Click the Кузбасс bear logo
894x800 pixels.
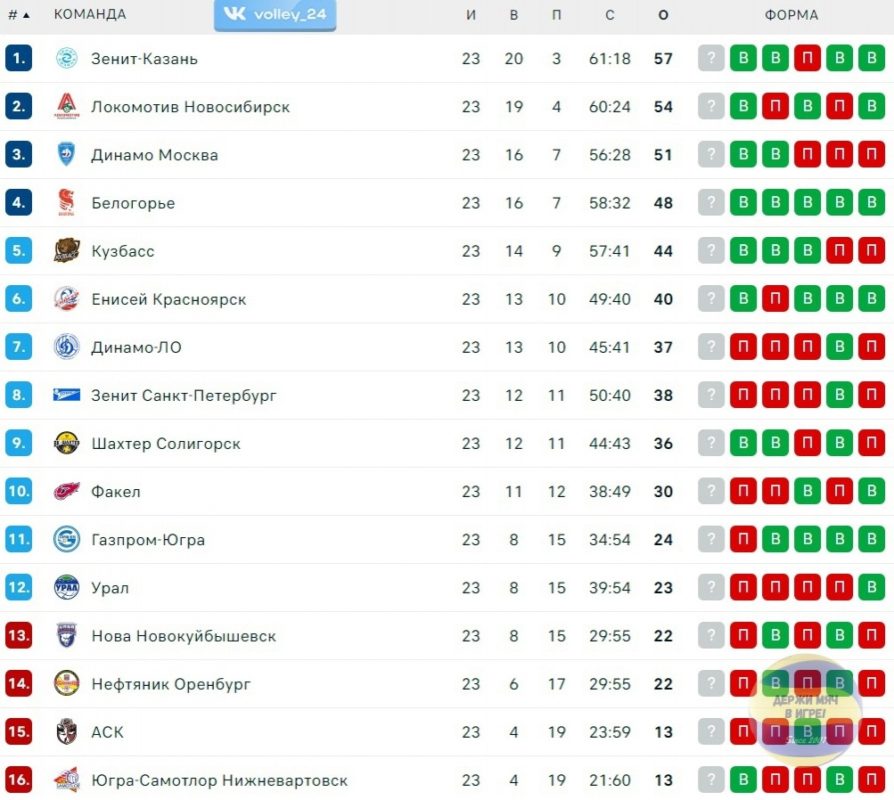coord(66,250)
